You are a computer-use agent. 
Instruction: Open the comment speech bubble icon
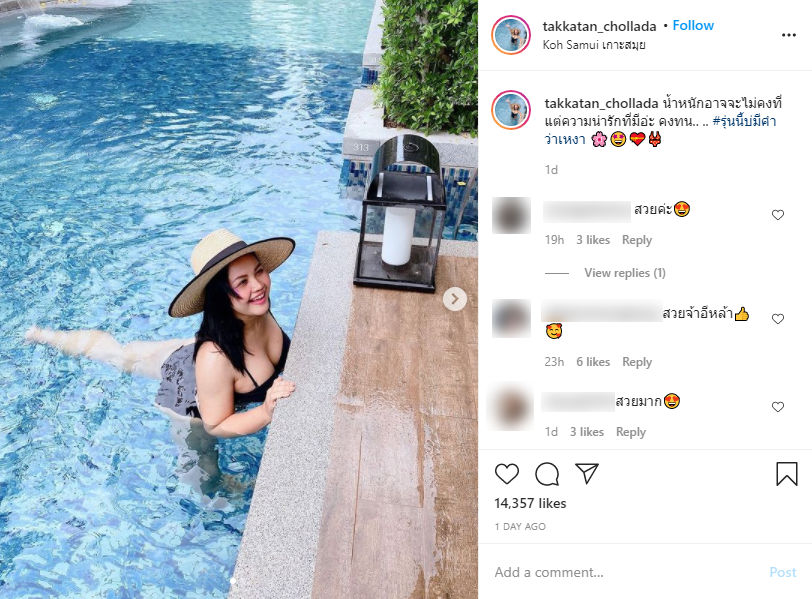click(x=547, y=474)
